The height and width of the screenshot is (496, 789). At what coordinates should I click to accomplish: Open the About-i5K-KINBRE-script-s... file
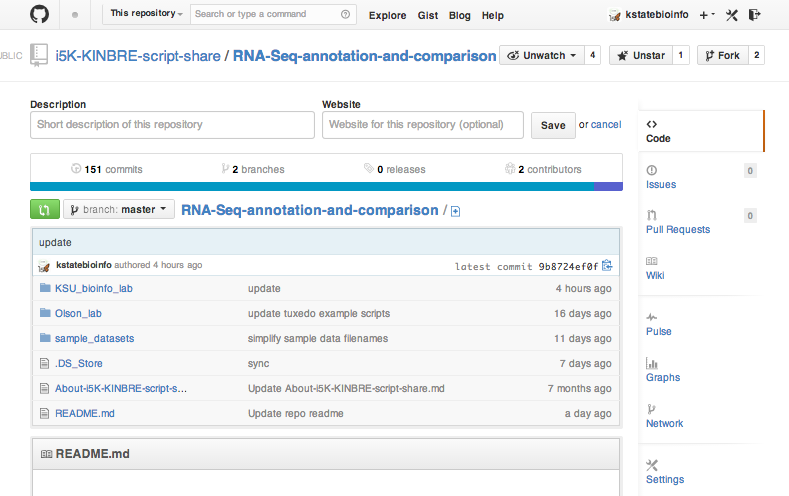pyautogui.click(x=121, y=388)
